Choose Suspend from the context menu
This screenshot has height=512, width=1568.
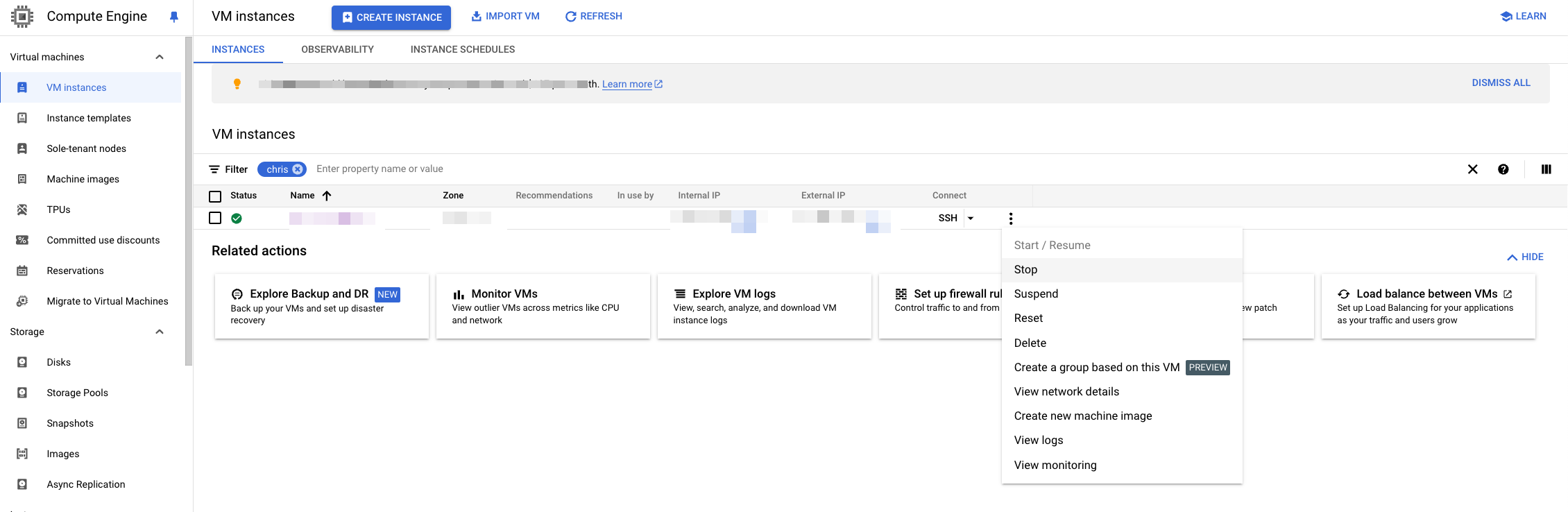[x=1122, y=294]
